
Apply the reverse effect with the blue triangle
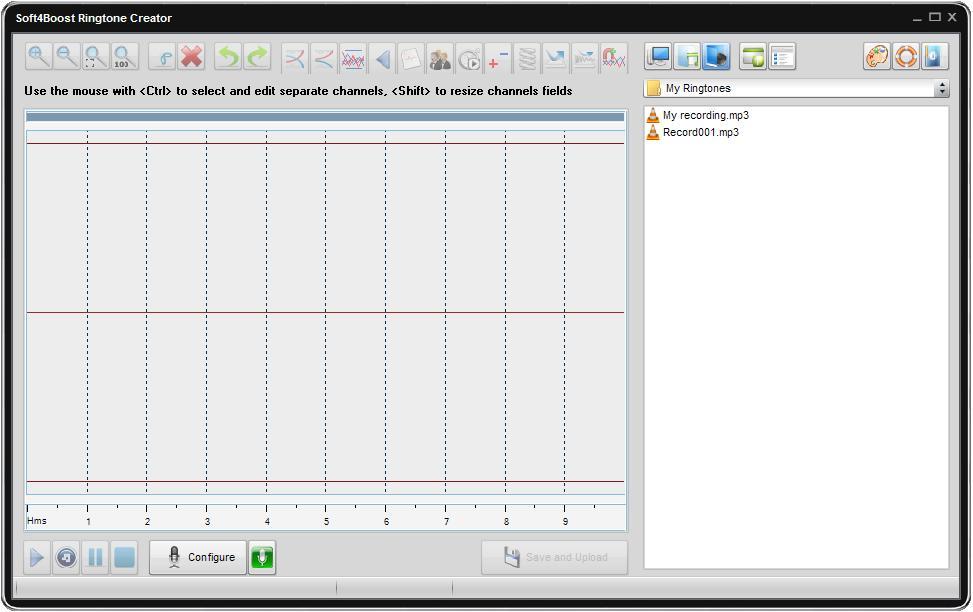382,58
